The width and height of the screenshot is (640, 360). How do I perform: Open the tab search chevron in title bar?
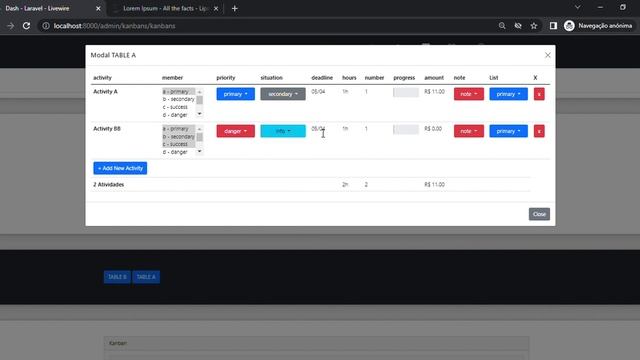click(578, 7)
